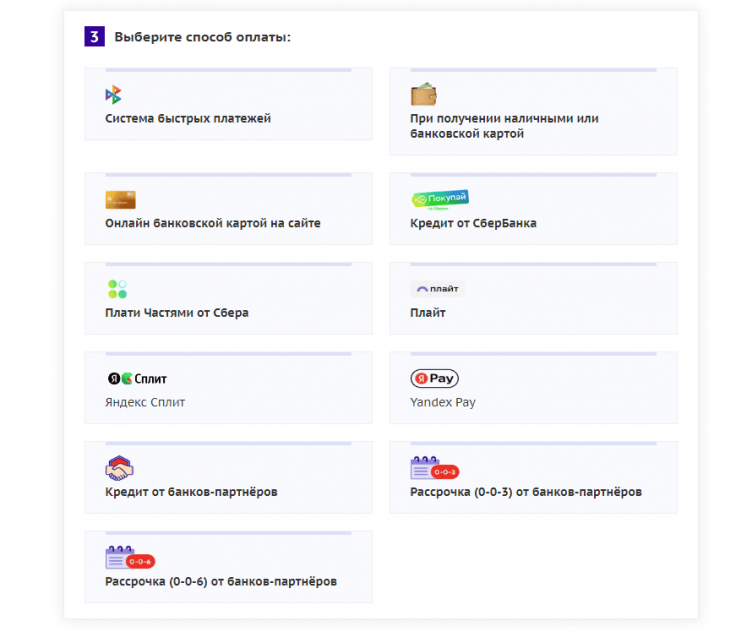Select Рассрочка (0-0-3) от банков-партнёров label
Viewport: 752px width, 632px height.
tap(526, 492)
